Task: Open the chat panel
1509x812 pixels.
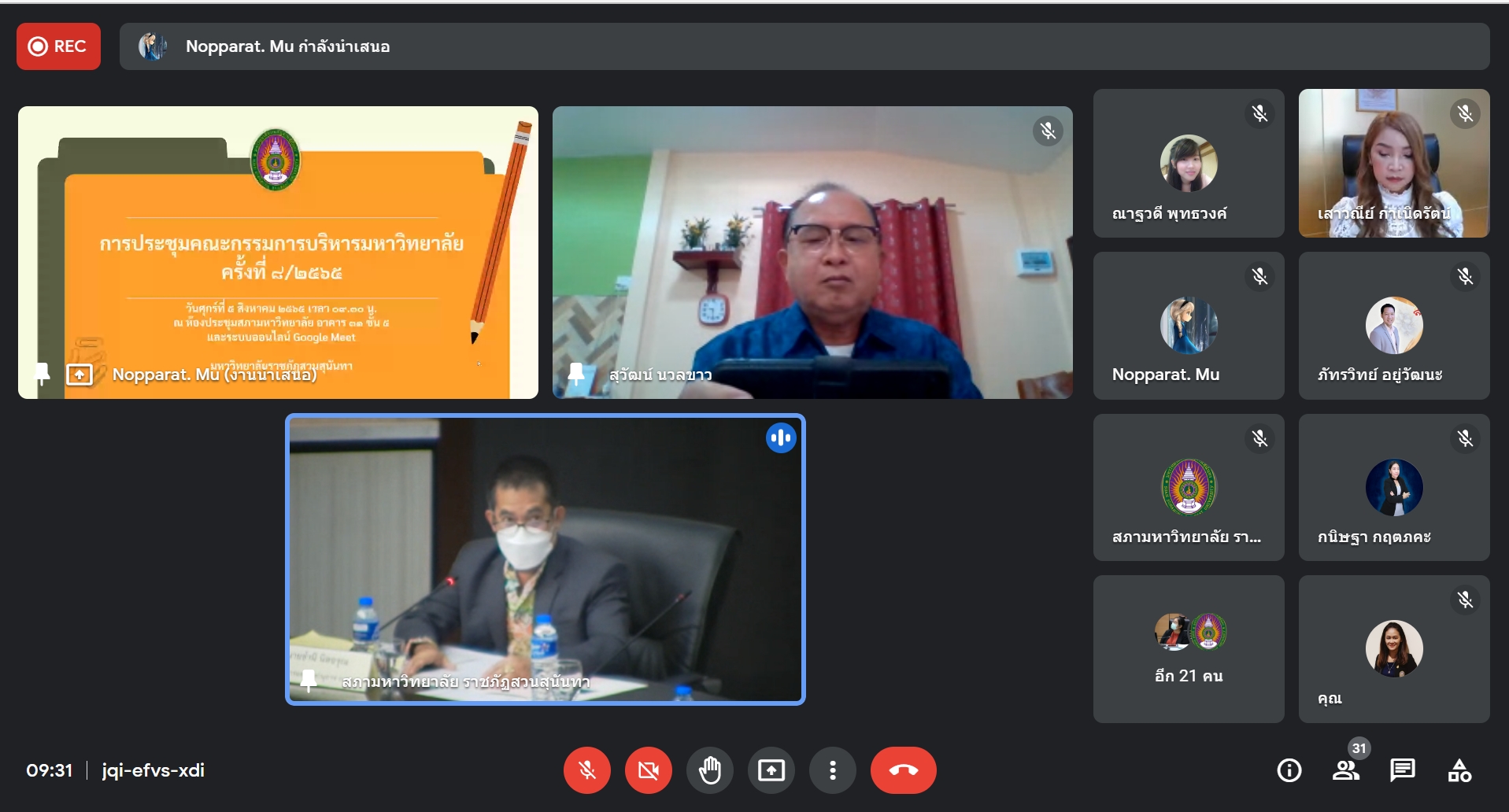Action: pos(1402,770)
